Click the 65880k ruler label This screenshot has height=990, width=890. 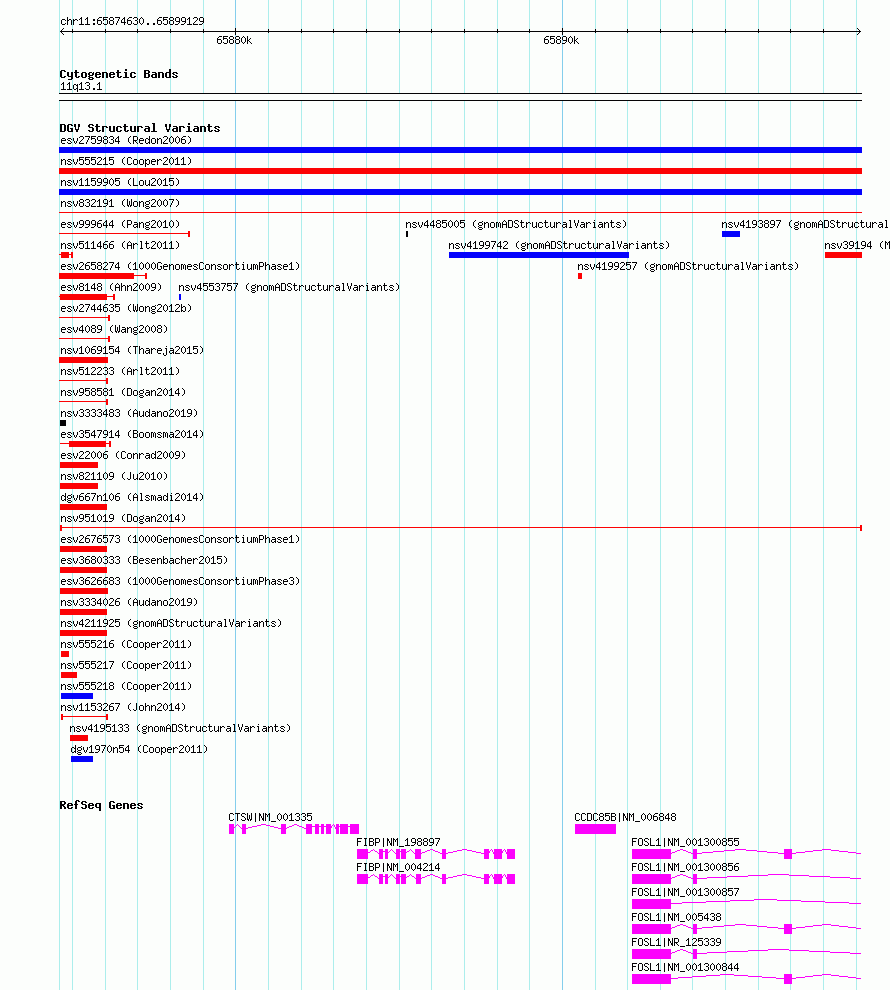point(234,40)
